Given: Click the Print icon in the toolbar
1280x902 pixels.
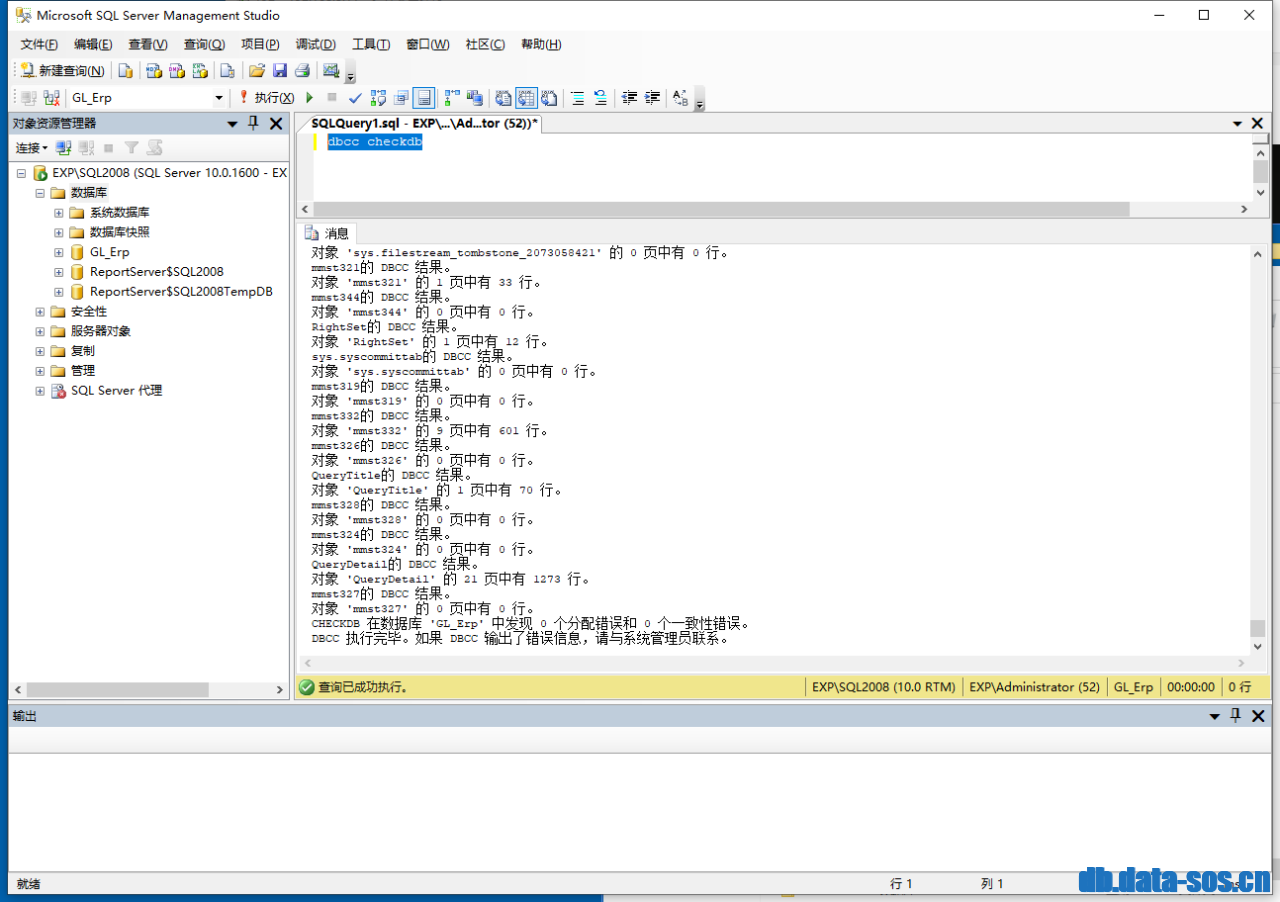Looking at the screenshot, I should [x=301, y=70].
